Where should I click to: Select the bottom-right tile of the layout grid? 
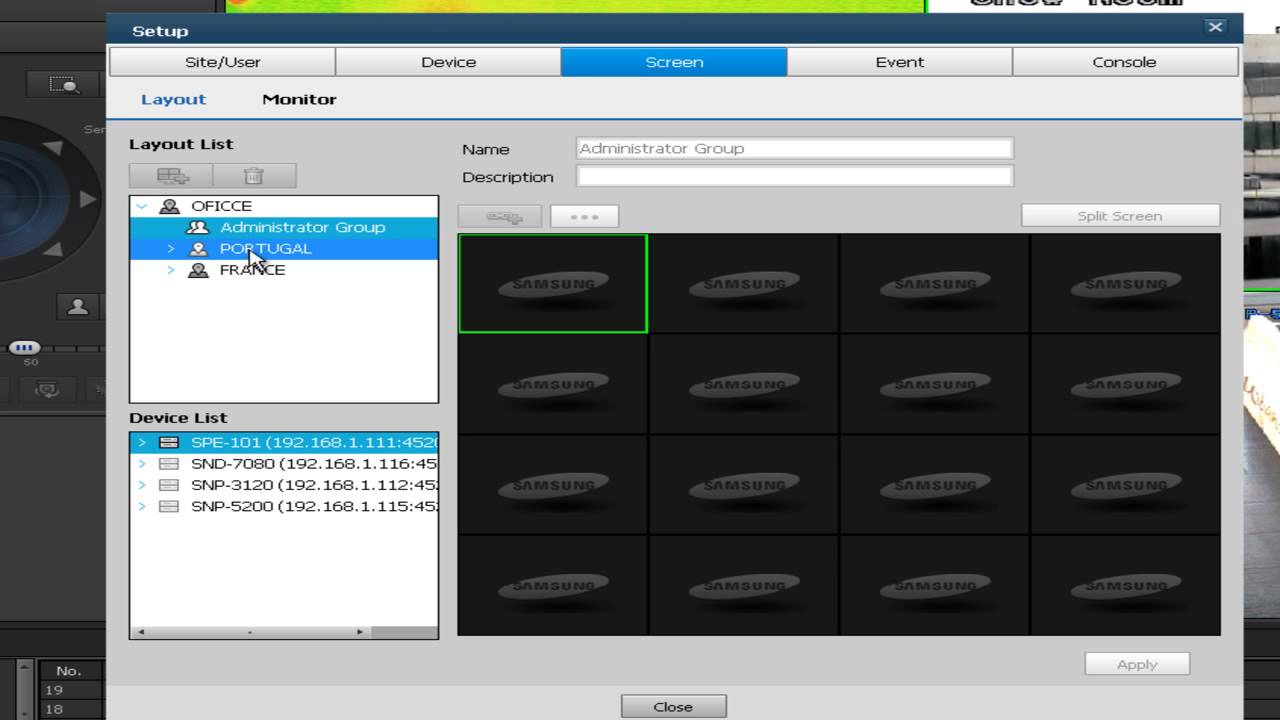click(1125, 585)
